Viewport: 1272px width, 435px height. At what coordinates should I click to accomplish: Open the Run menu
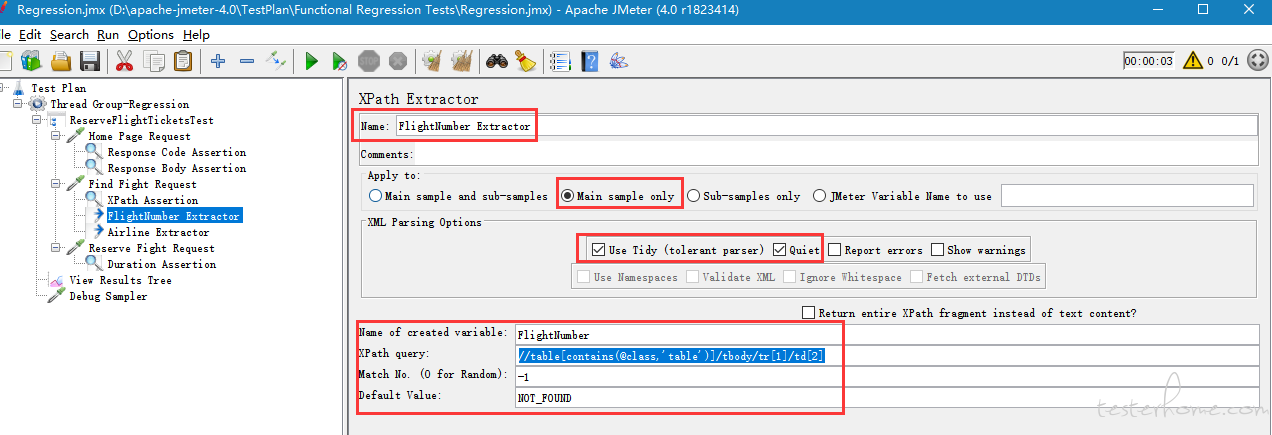tap(108, 34)
